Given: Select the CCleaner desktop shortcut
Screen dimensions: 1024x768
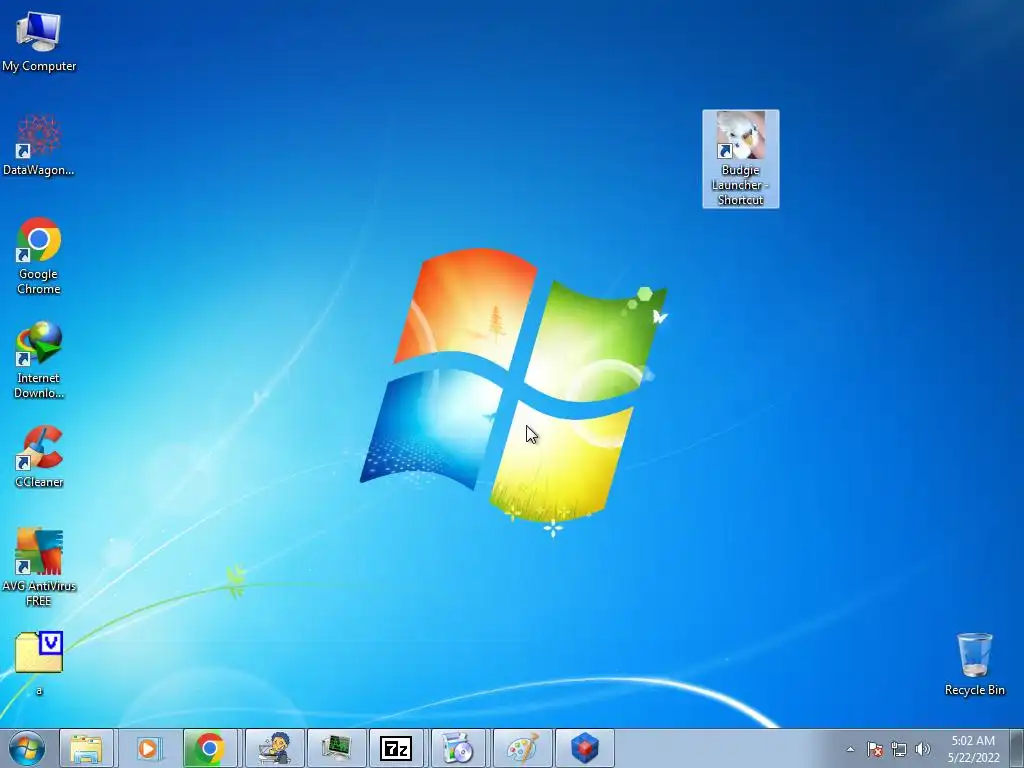Looking at the screenshot, I should 39,456.
